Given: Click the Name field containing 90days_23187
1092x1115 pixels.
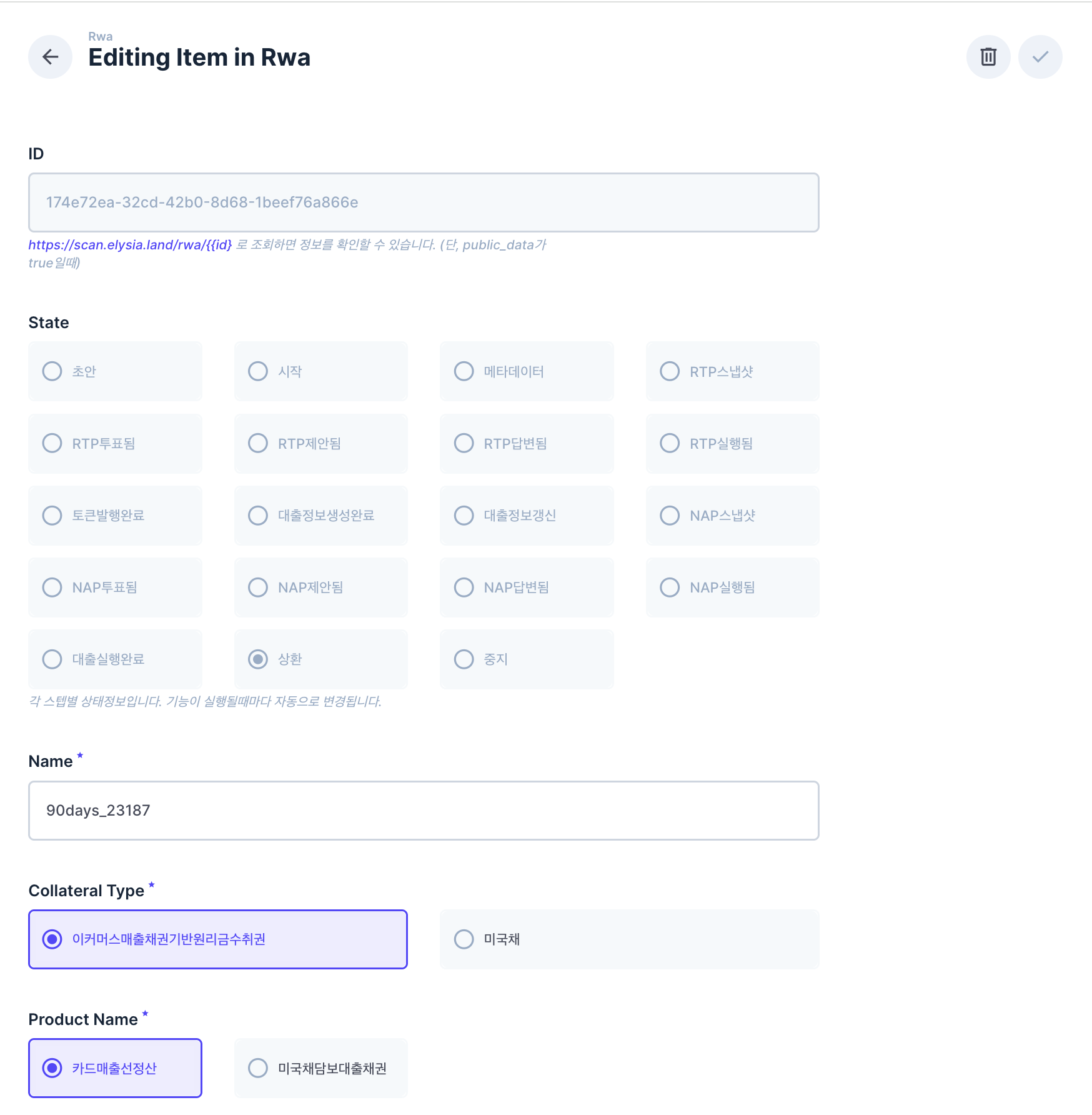Looking at the screenshot, I should point(423,811).
